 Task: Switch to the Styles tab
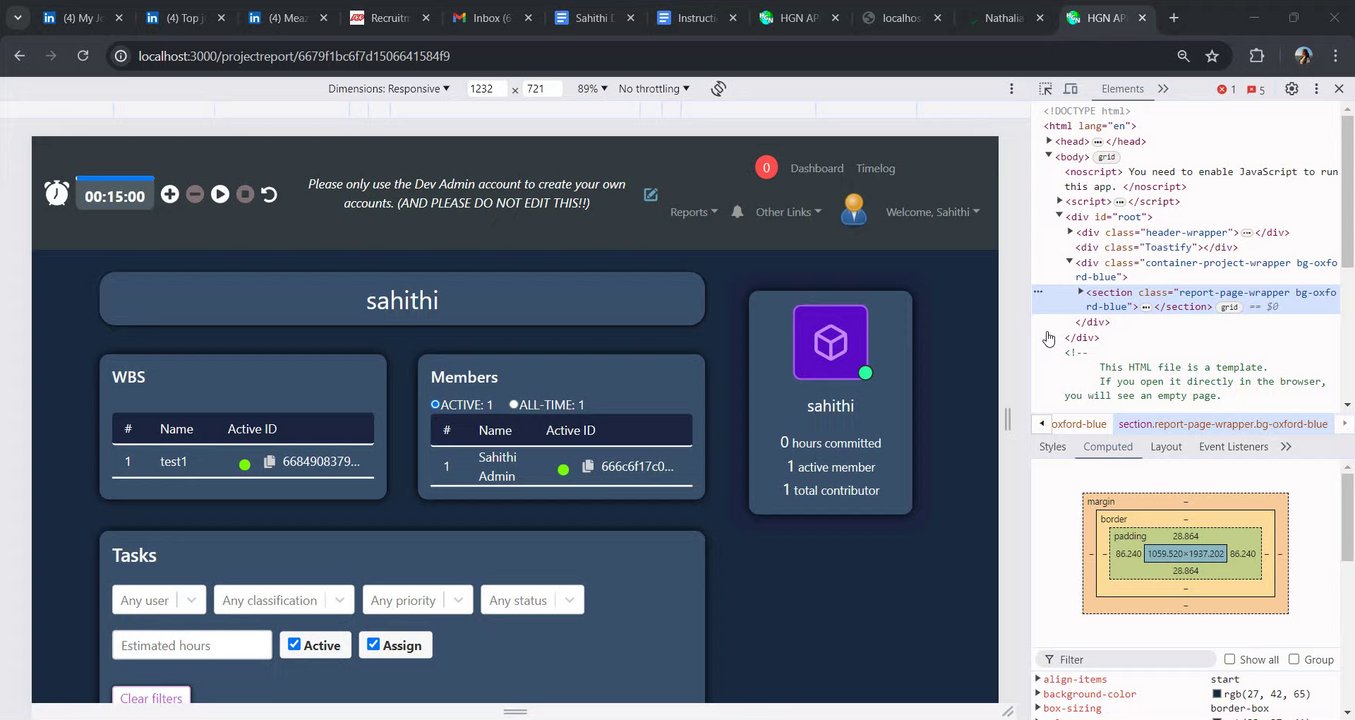[x=1052, y=447]
